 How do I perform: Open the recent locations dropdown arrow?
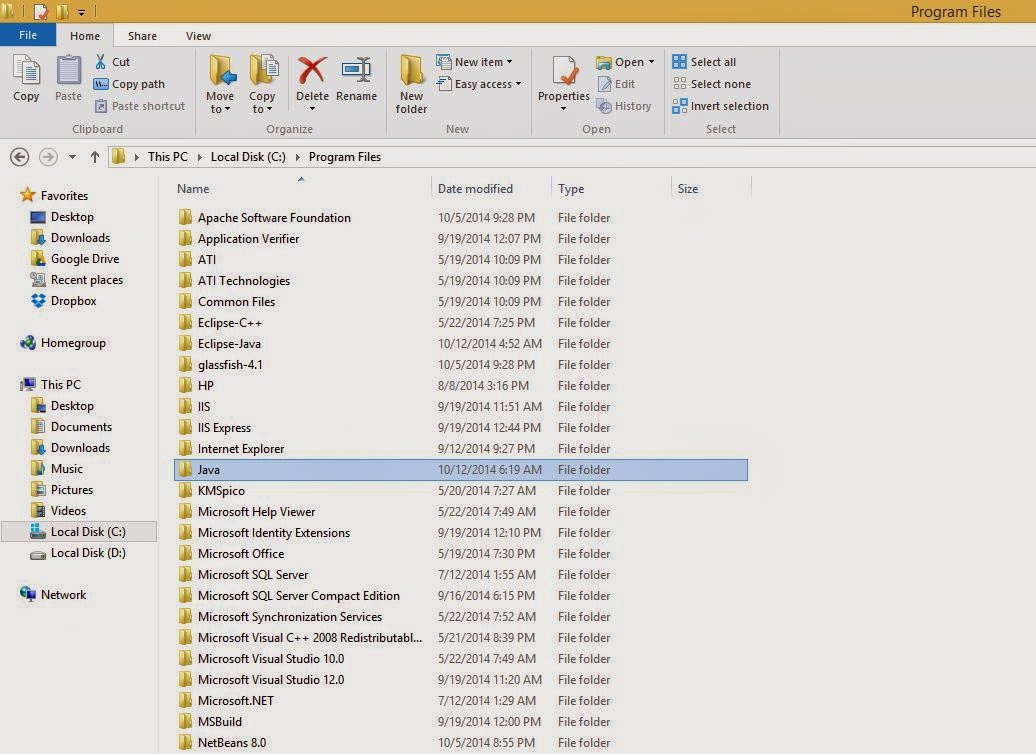(x=72, y=157)
